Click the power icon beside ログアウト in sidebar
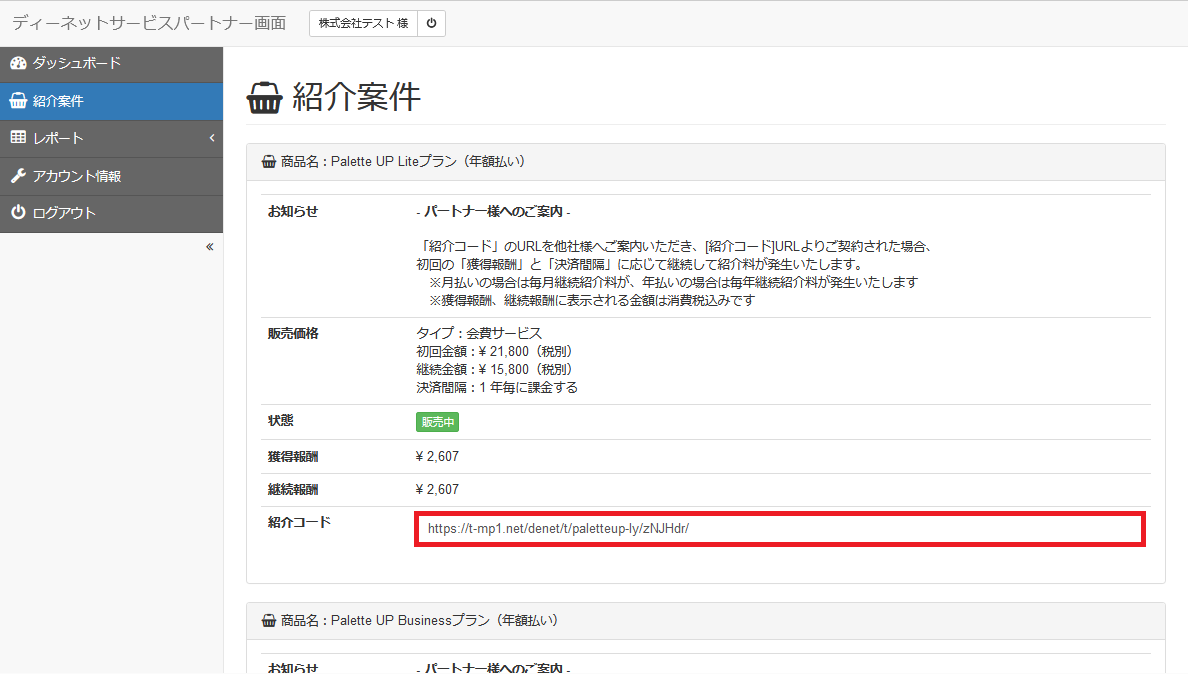Image resolution: width=1188 pixels, height=674 pixels. coord(18,213)
